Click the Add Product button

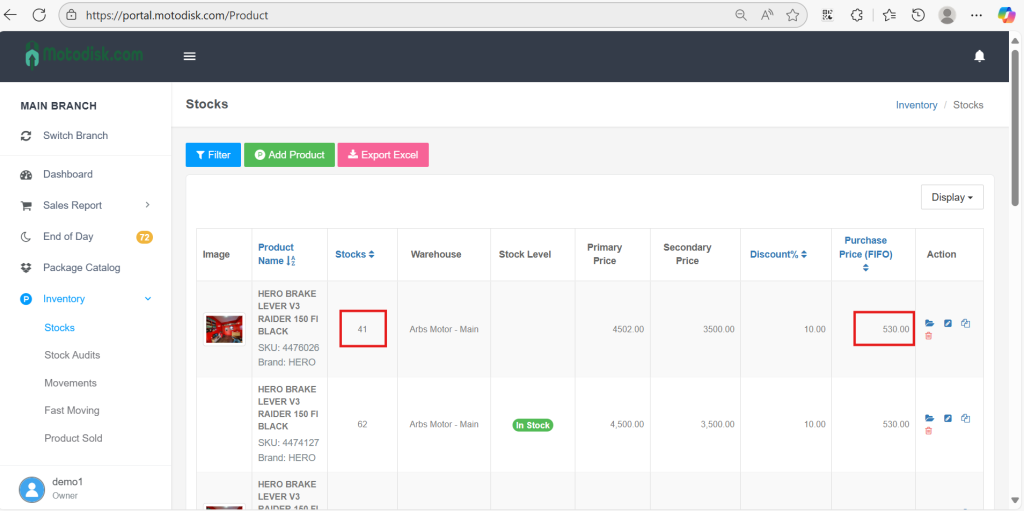click(x=289, y=155)
